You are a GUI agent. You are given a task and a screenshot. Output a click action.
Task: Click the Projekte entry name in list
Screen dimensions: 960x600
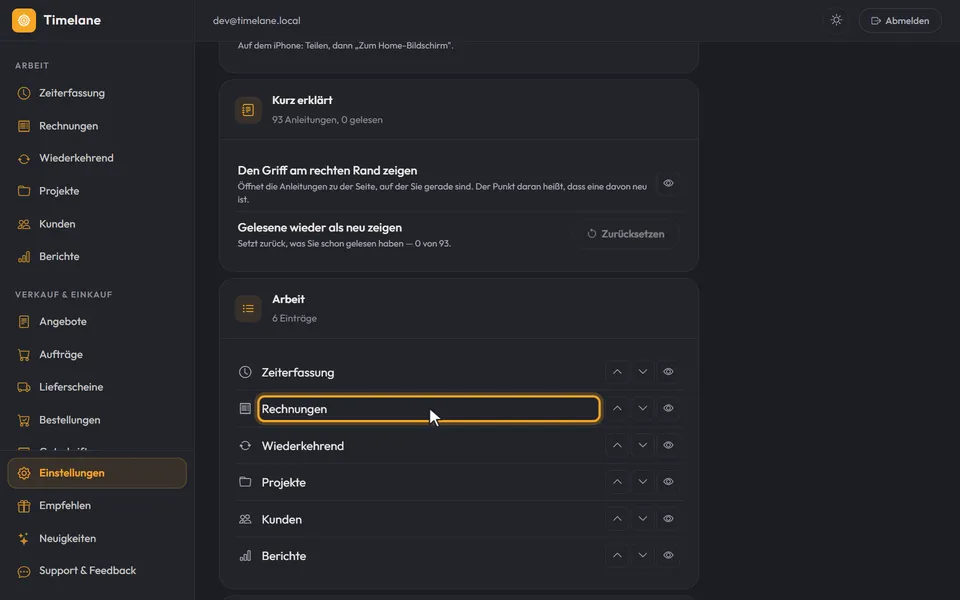pos(283,482)
